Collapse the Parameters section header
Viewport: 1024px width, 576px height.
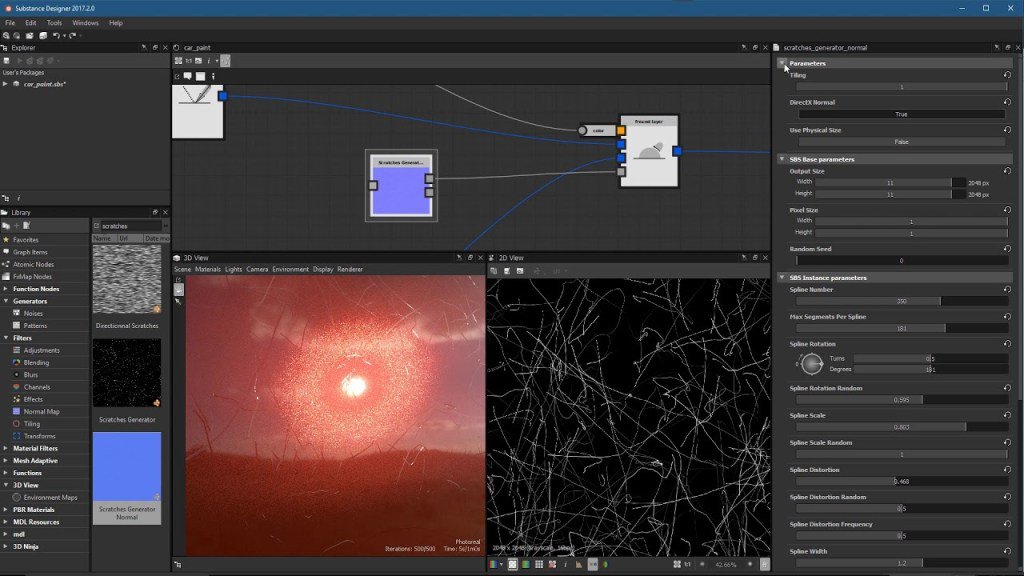783,63
